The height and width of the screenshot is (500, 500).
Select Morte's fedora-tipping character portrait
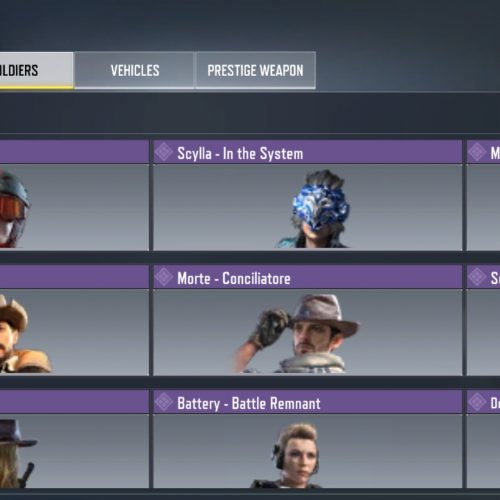tap(297, 333)
